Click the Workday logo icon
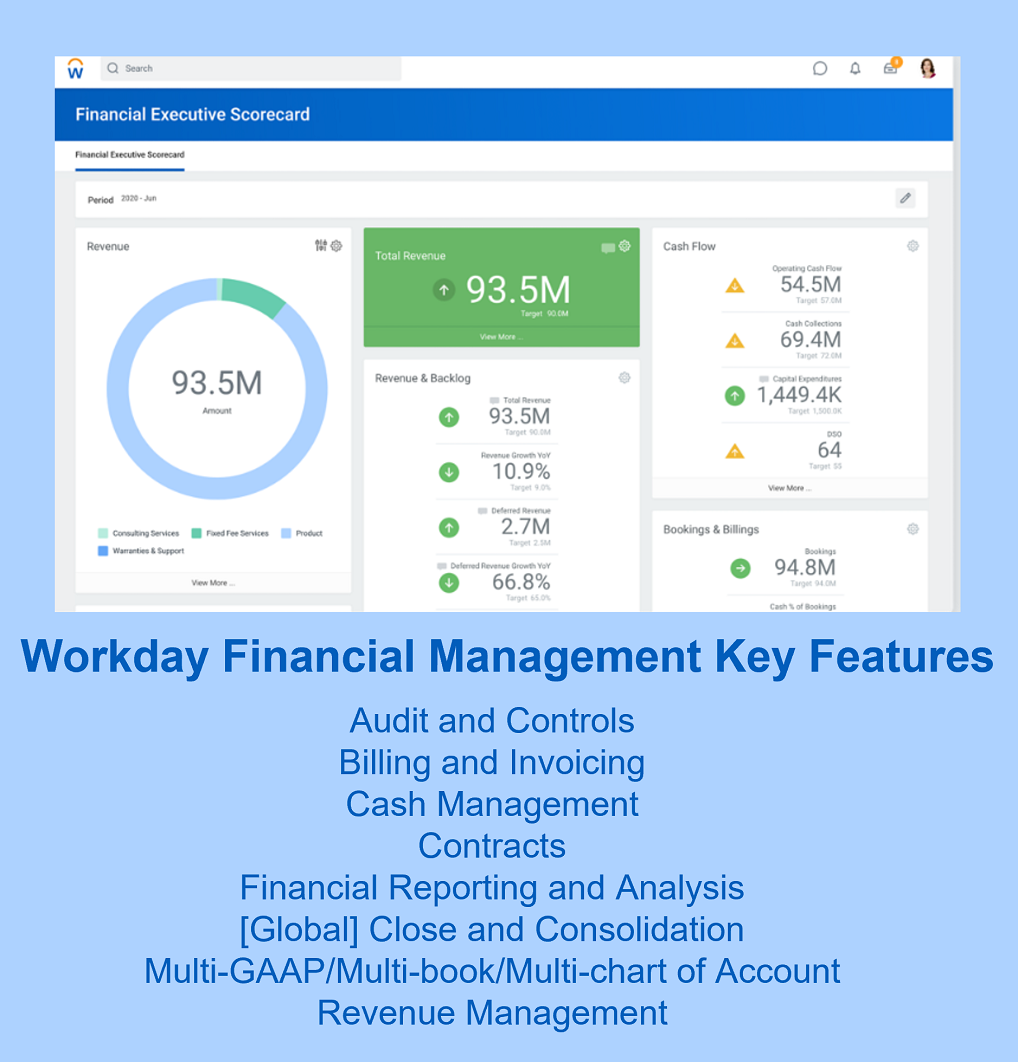 (x=75, y=68)
